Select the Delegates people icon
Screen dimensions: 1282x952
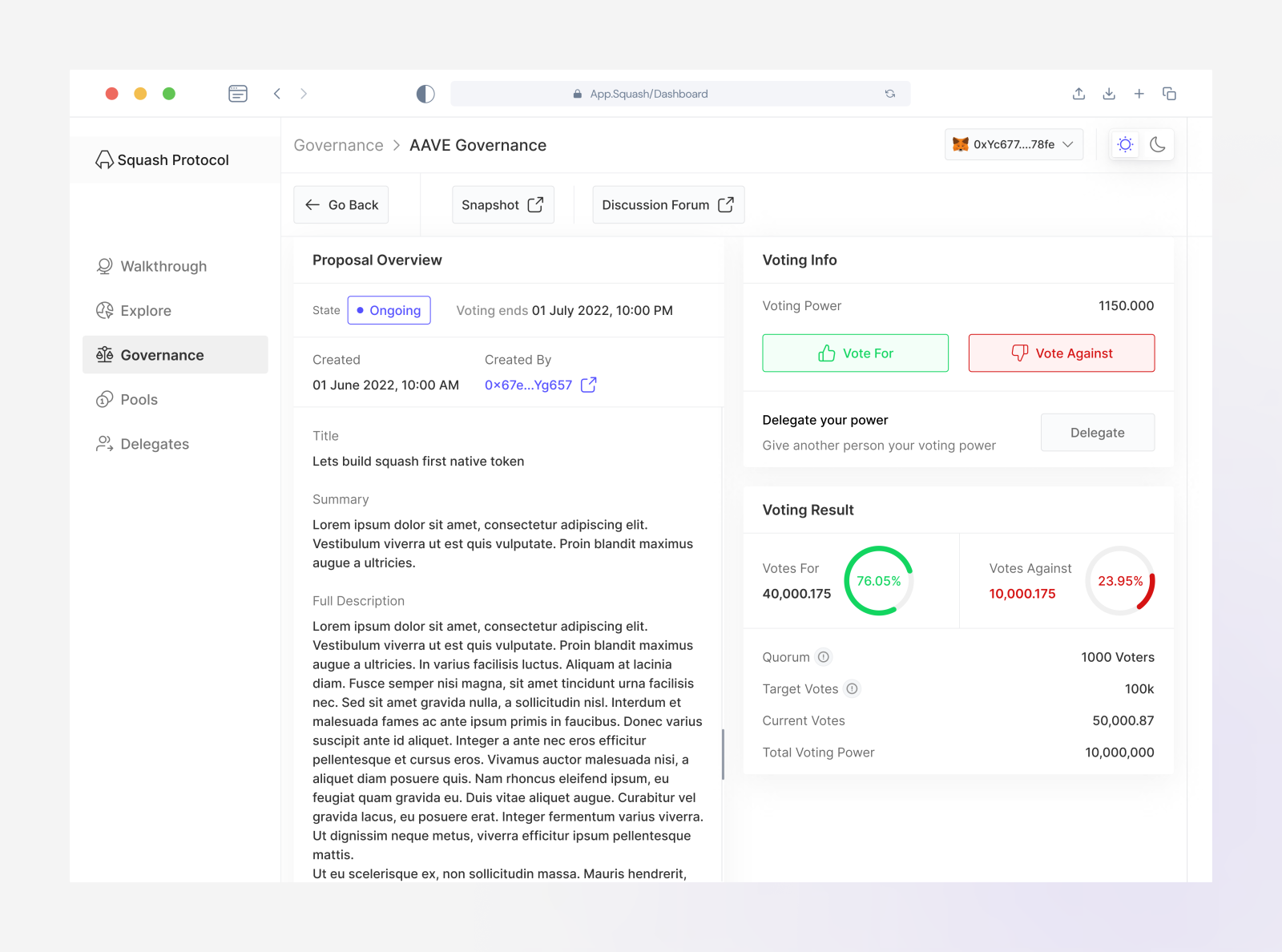(104, 443)
